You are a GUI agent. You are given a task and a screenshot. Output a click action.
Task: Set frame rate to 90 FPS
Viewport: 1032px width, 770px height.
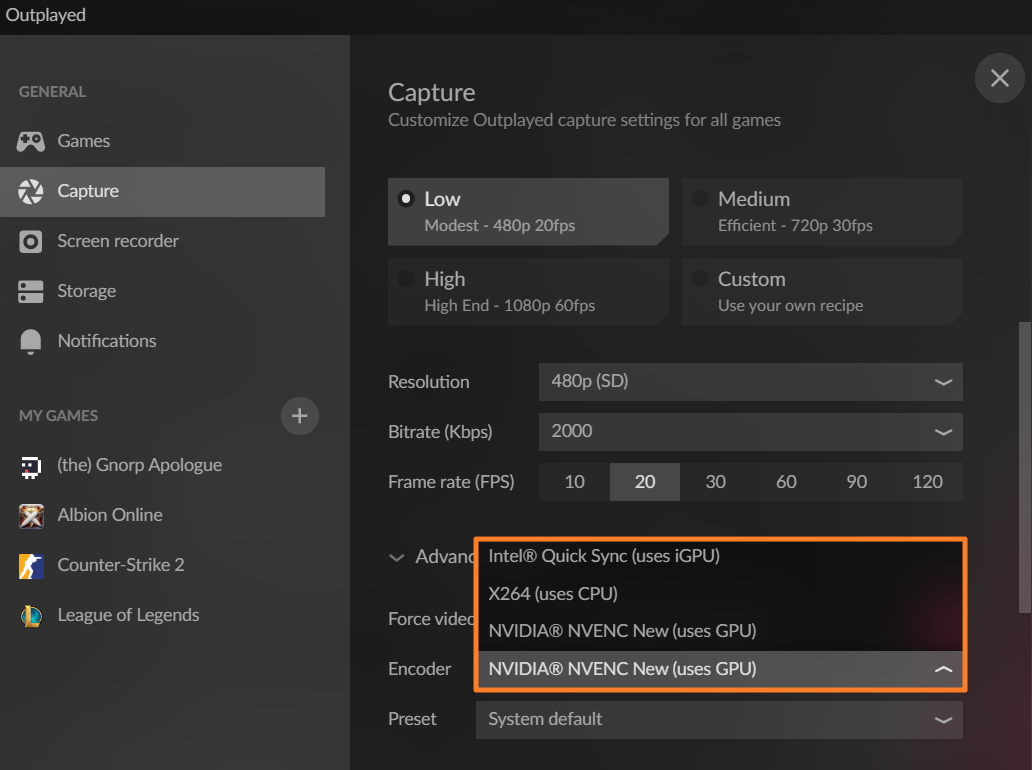tap(856, 482)
